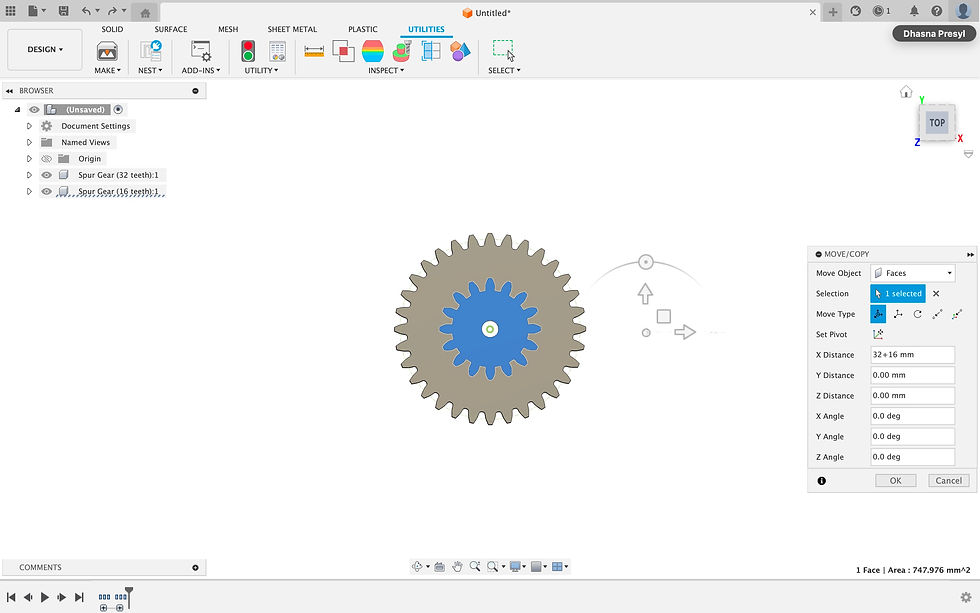Expand Spur Gear (32 teeth):1 node
Screen dimensions: 980x613
coord(29,175)
